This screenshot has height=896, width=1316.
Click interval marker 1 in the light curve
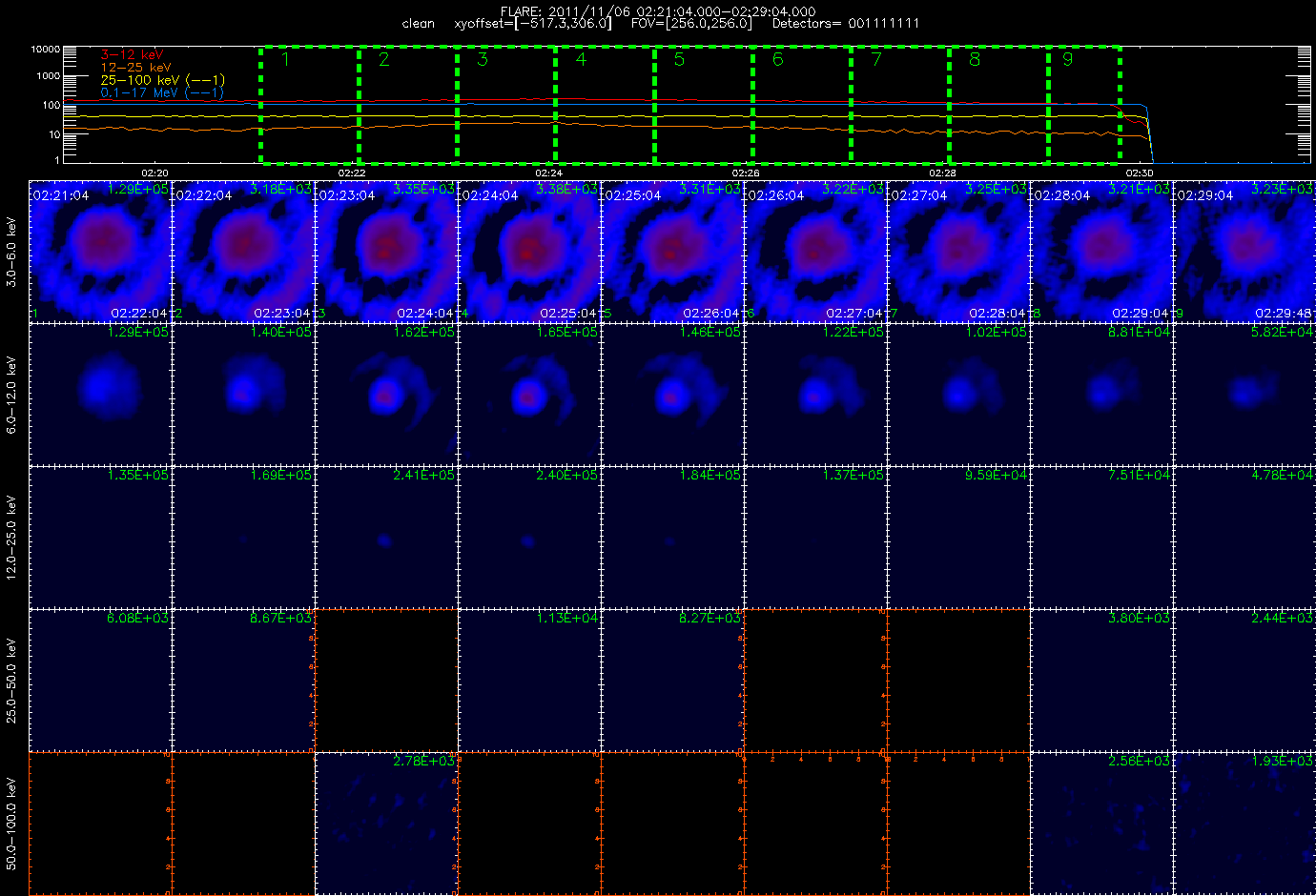coord(285,59)
